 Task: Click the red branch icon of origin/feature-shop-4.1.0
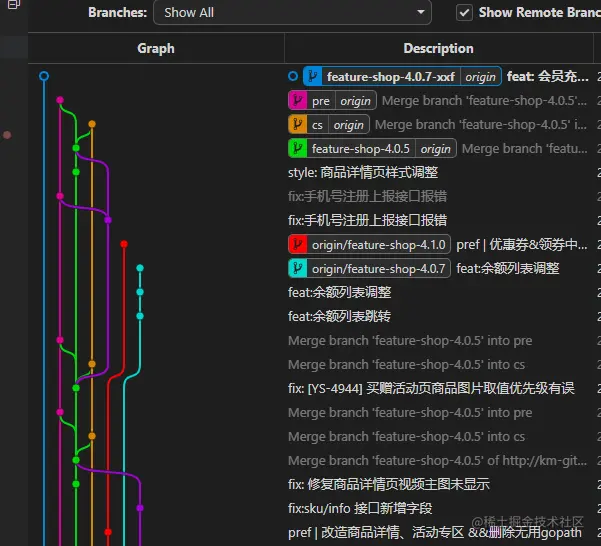point(297,244)
